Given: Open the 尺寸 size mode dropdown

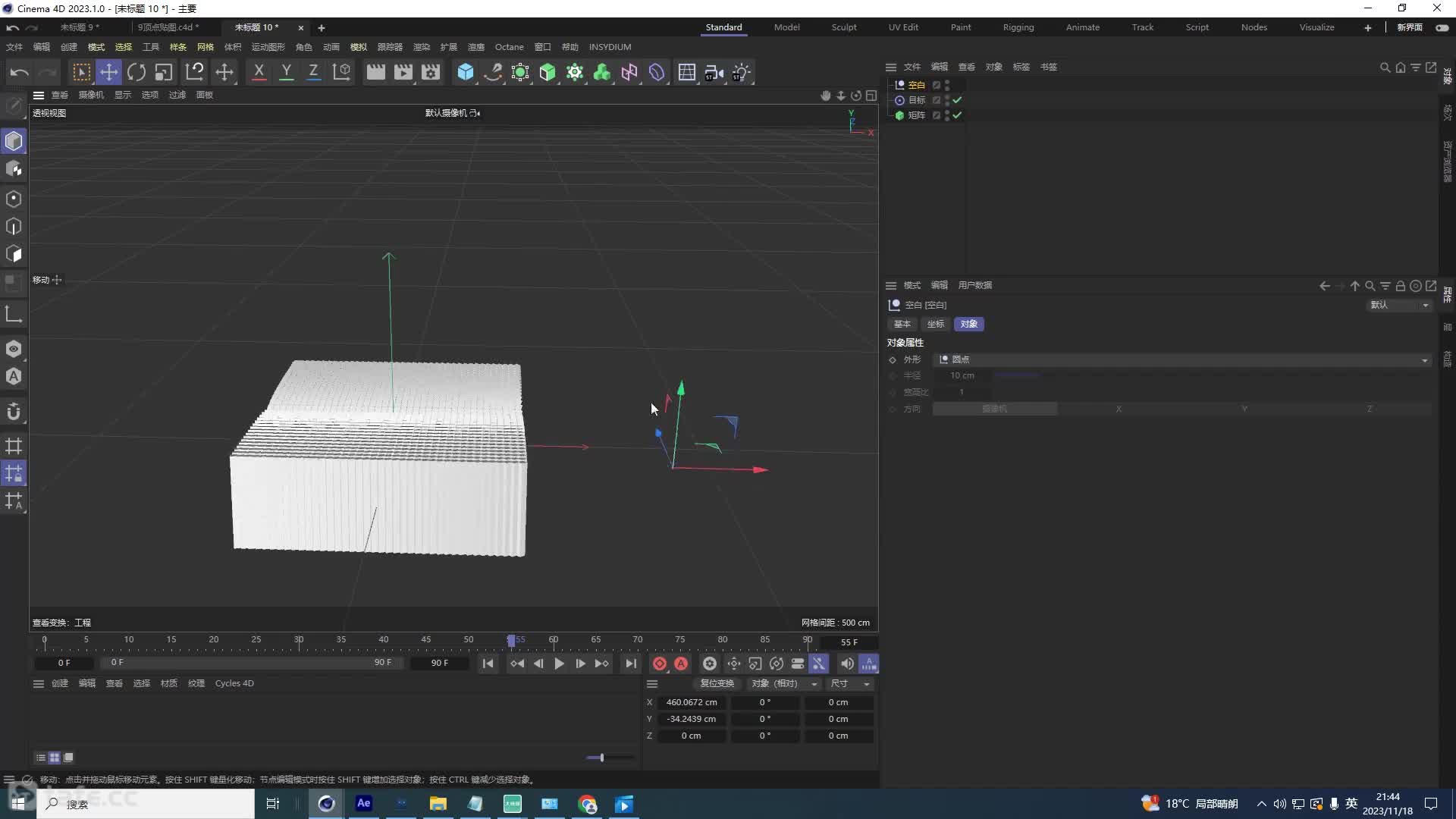Looking at the screenshot, I should click(850, 683).
